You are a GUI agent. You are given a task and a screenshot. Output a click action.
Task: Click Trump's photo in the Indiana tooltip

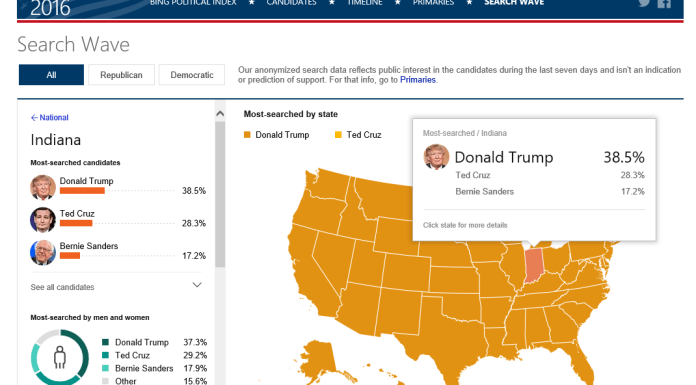pyautogui.click(x=436, y=157)
